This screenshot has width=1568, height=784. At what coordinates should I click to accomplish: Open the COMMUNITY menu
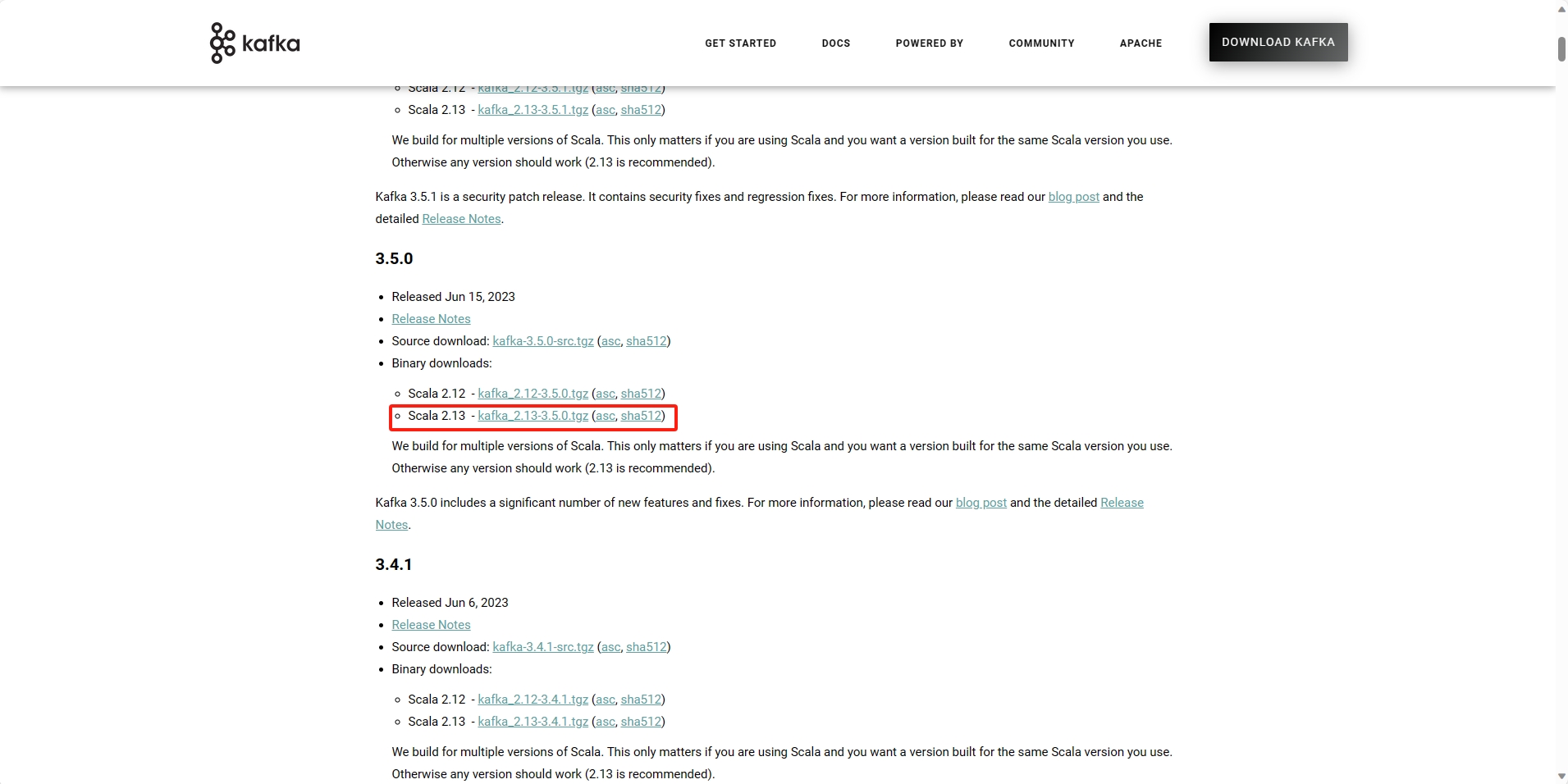(x=1041, y=43)
